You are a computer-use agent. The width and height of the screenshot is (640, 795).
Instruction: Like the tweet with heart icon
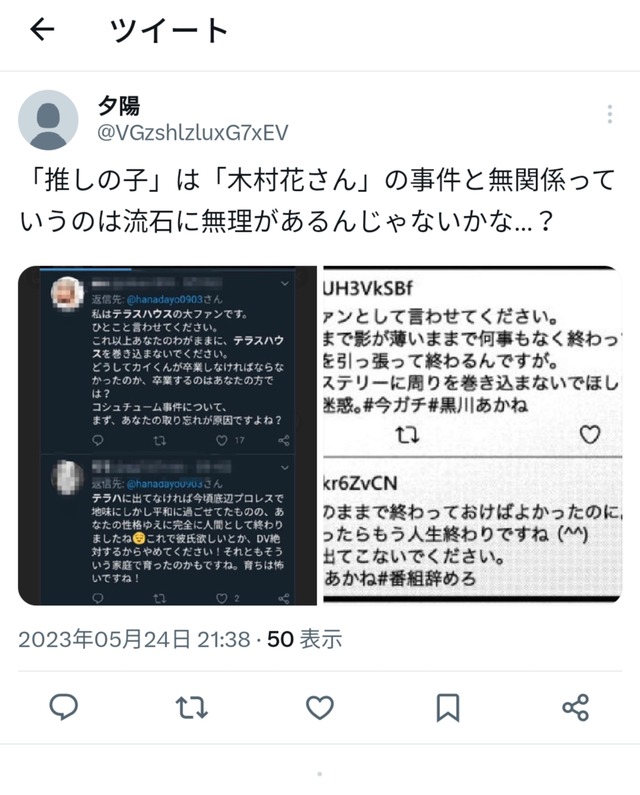tap(319, 707)
